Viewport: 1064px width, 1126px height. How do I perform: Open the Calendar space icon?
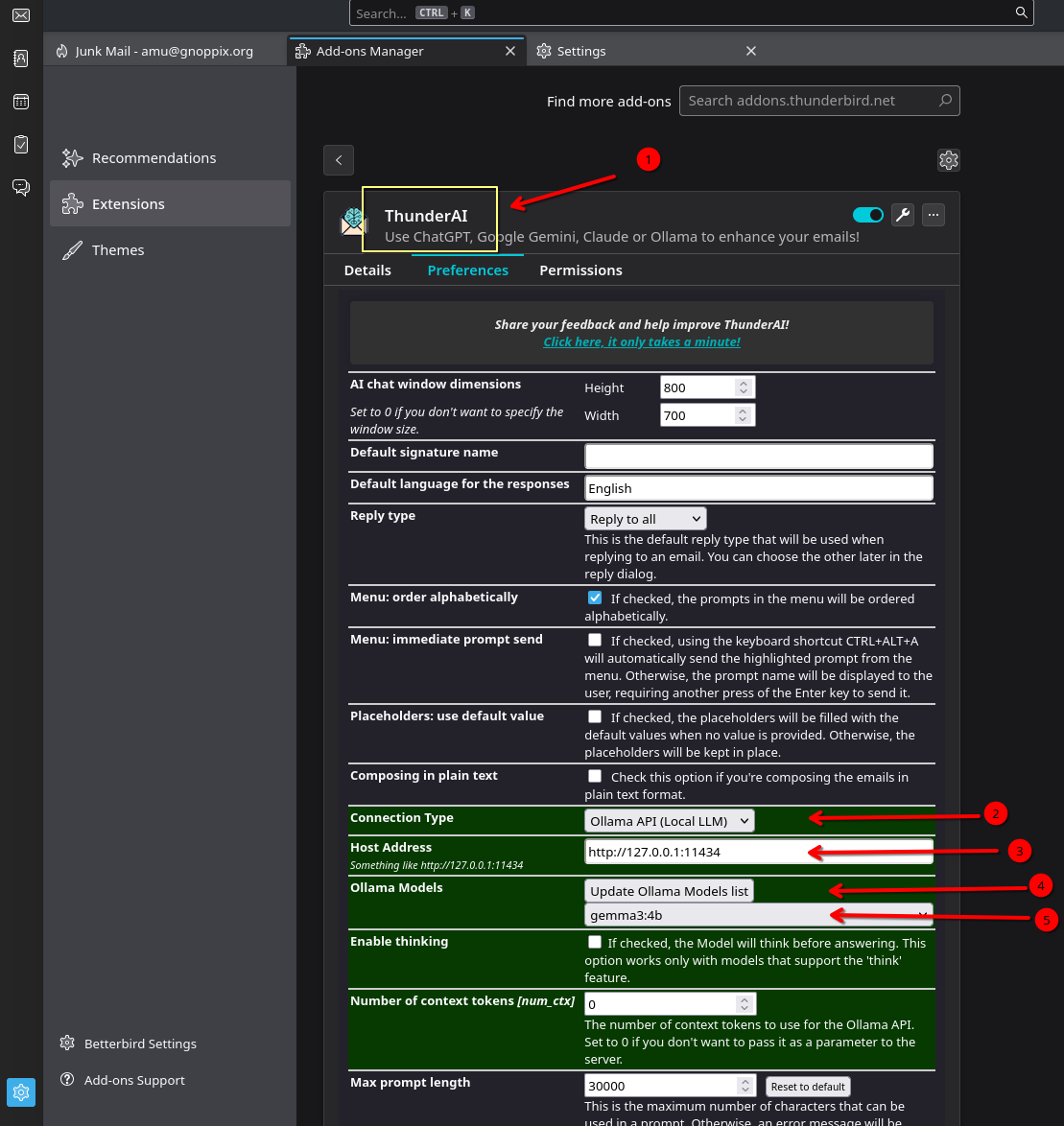pyautogui.click(x=20, y=102)
